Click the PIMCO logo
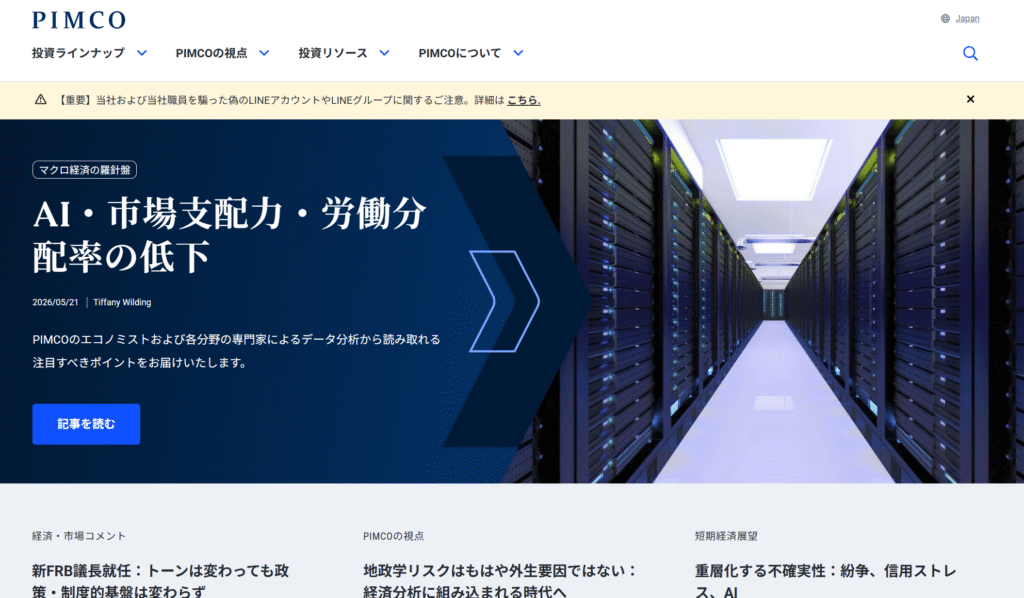The height and width of the screenshot is (598, 1024). pyautogui.click(x=79, y=20)
